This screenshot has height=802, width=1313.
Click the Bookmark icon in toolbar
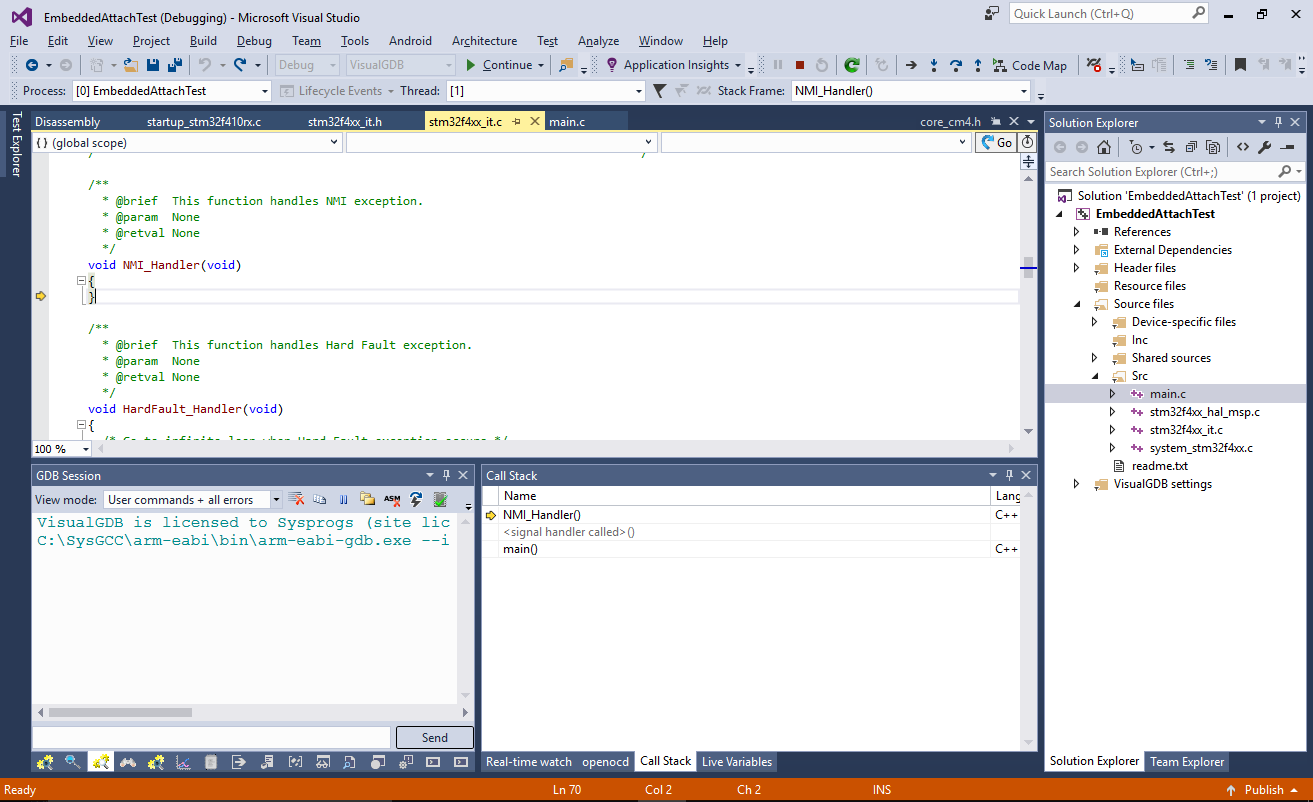pyautogui.click(x=1240, y=65)
